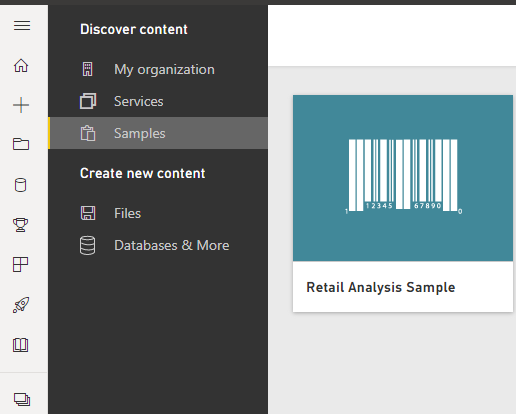Viewport: 516px width, 414px height.
Task: Go to Home in the sidebar
Action: point(21,65)
